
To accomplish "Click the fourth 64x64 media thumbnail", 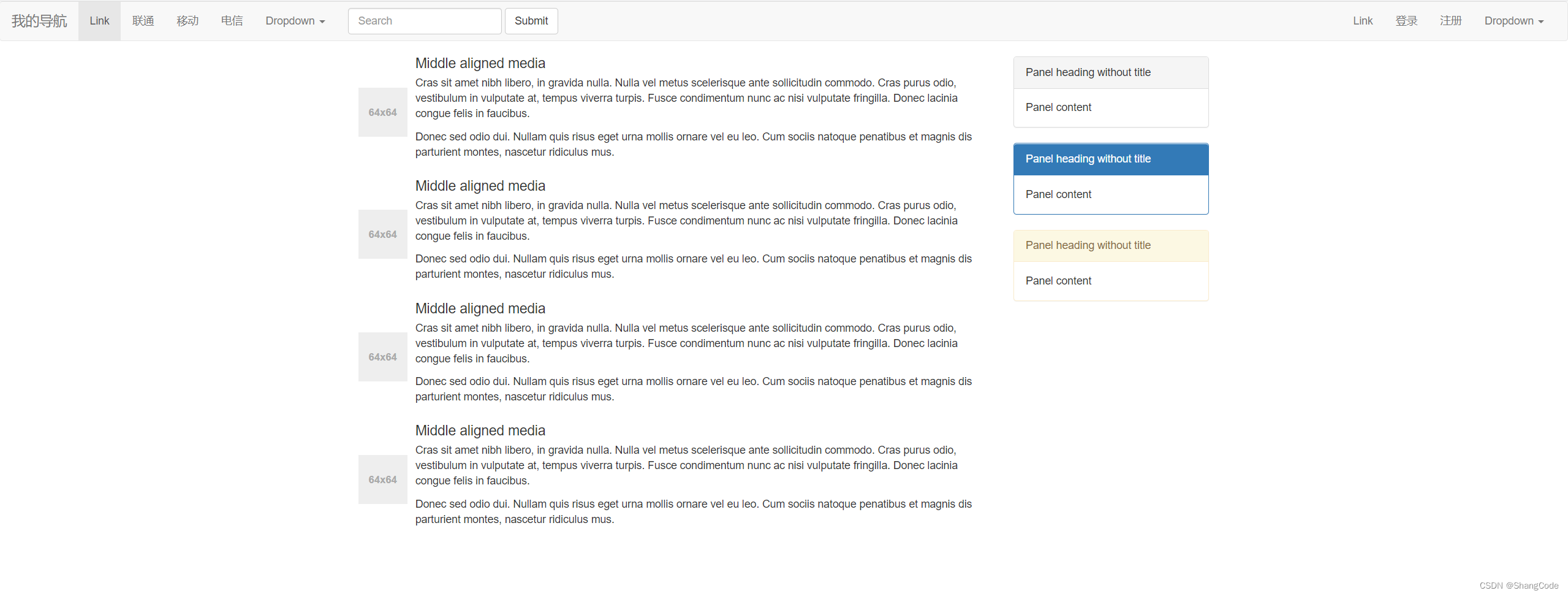I will click(382, 479).
